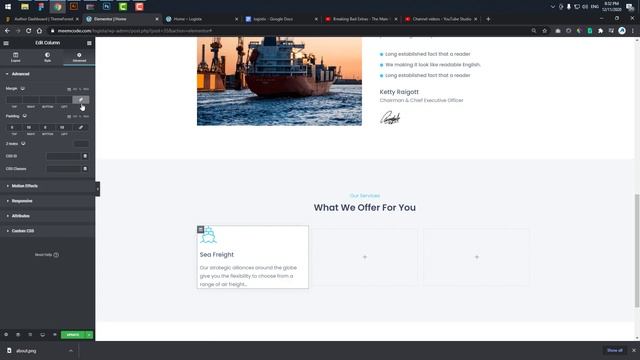
Task: Click the Padding top input field
Action: click(x=14, y=127)
